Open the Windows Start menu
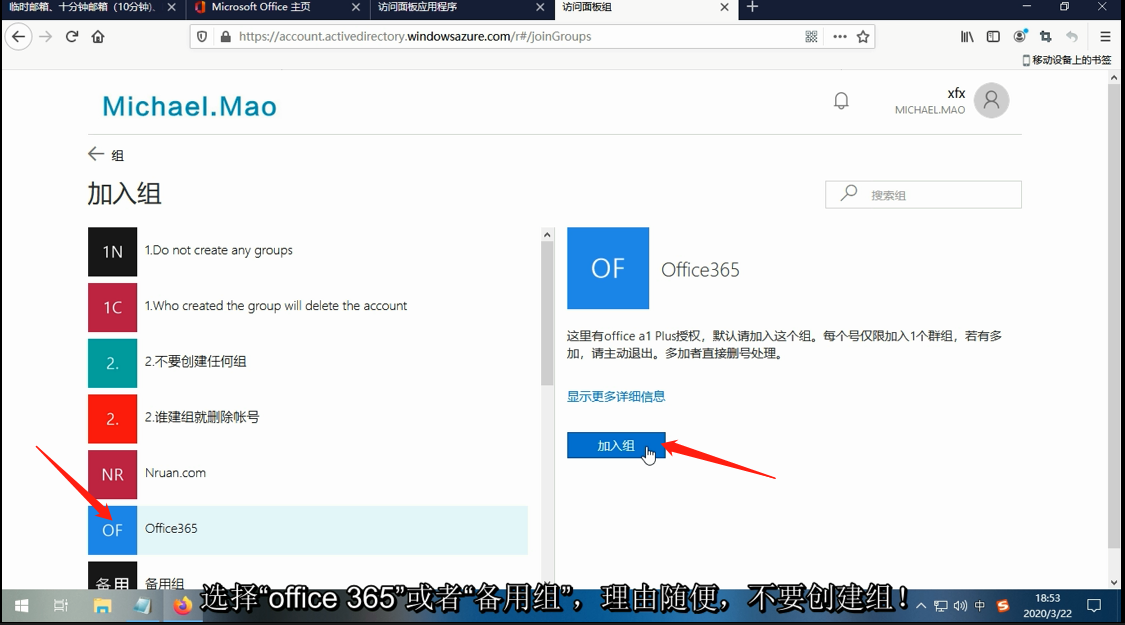Image resolution: width=1125 pixels, height=625 pixels. tap(22, 606)
